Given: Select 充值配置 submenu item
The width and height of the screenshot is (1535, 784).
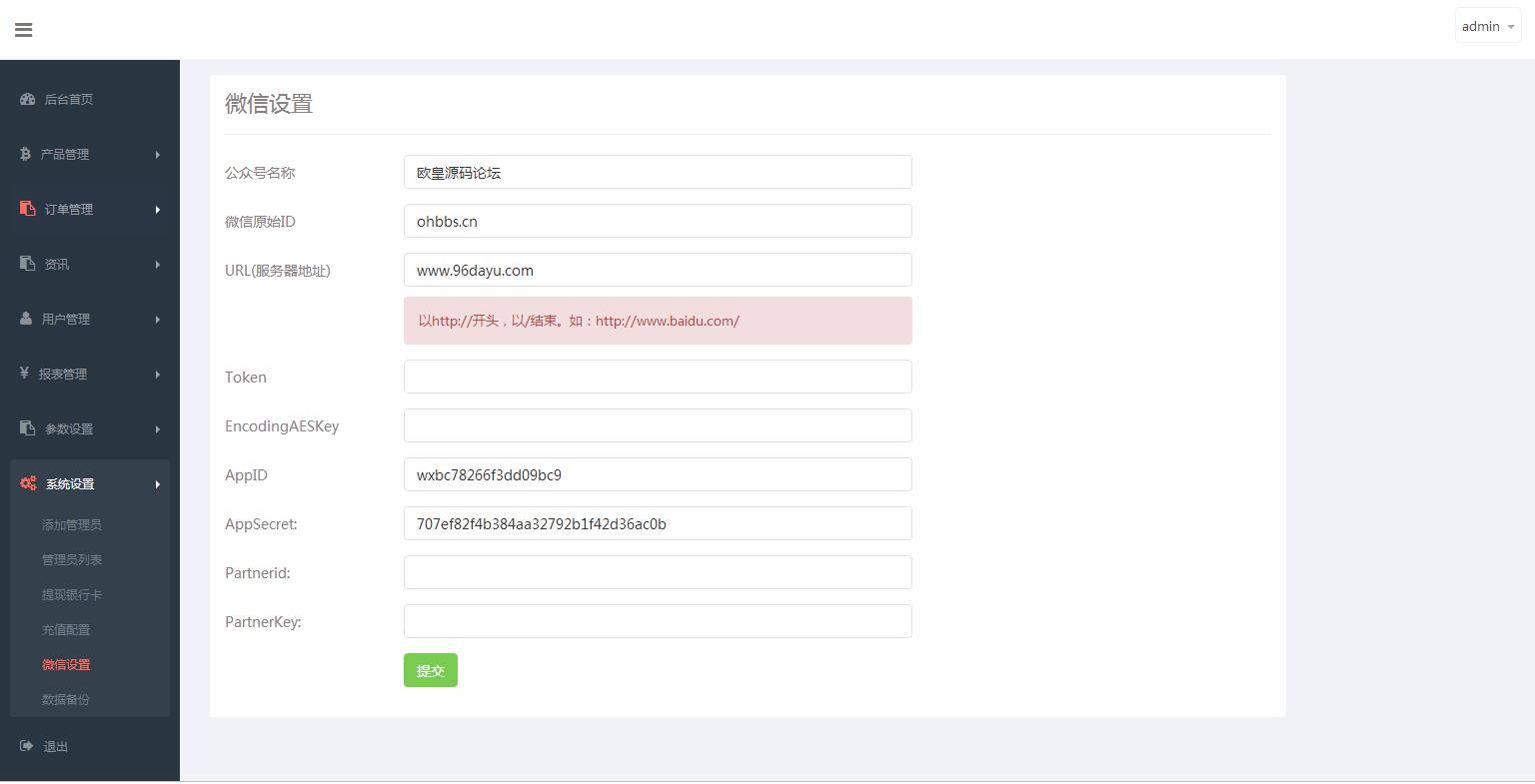Looking at the screenshot, I should pos(66,629).
